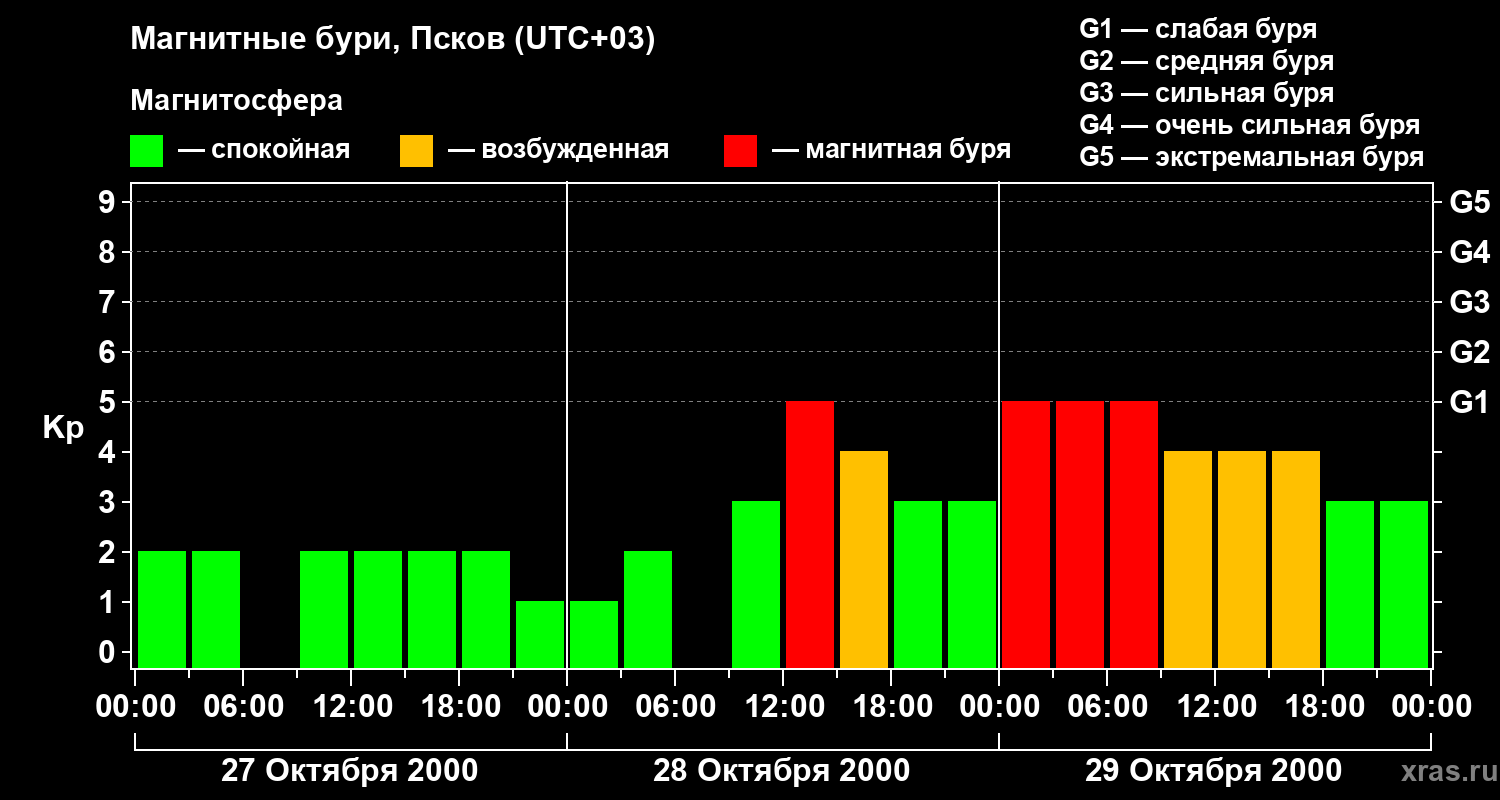1500x800 pixels.
Task: Click the right-axis 'G3' level label
Action: click(x=1469, y=303)
